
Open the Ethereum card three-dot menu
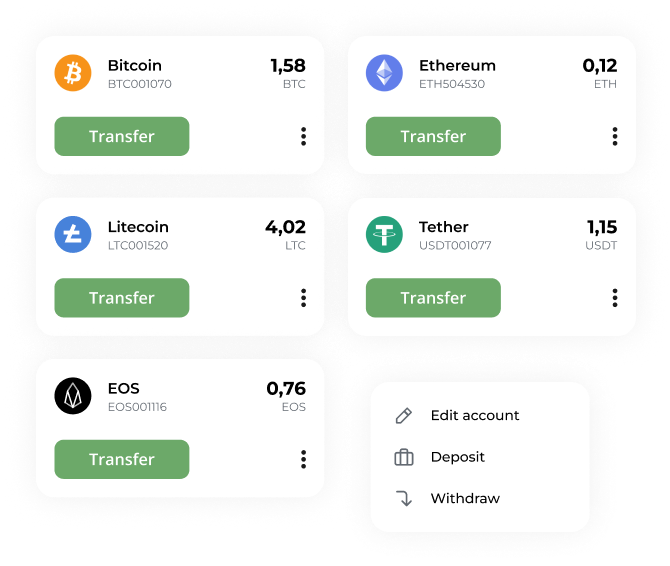pyautogui.click(x=615, y=136)
